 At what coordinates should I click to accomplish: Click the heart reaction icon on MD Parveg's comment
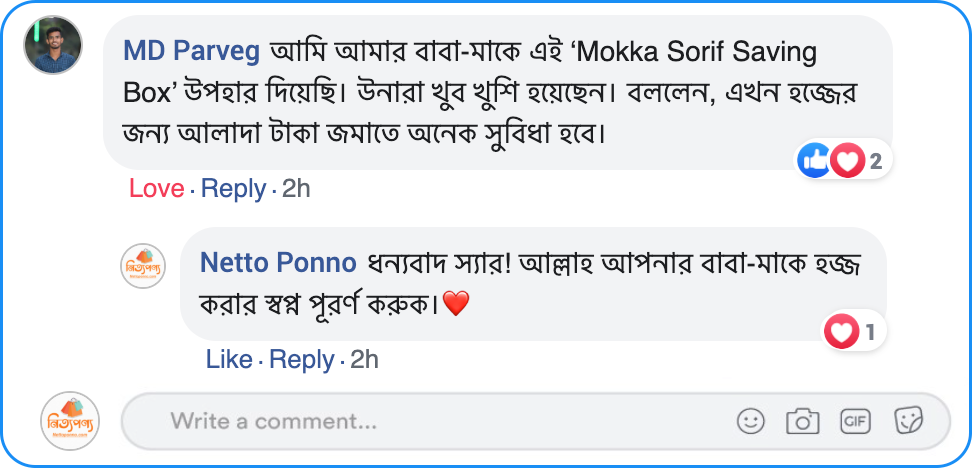pos(847,160)
